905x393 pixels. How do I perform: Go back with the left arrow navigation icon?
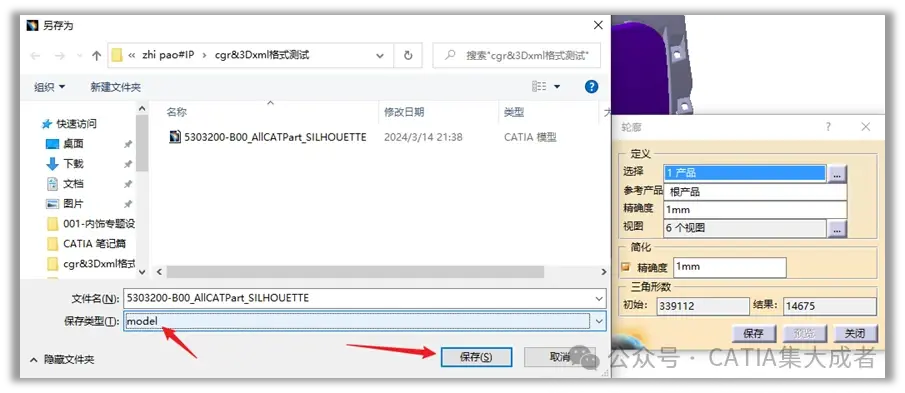click(x=36, y=55)
